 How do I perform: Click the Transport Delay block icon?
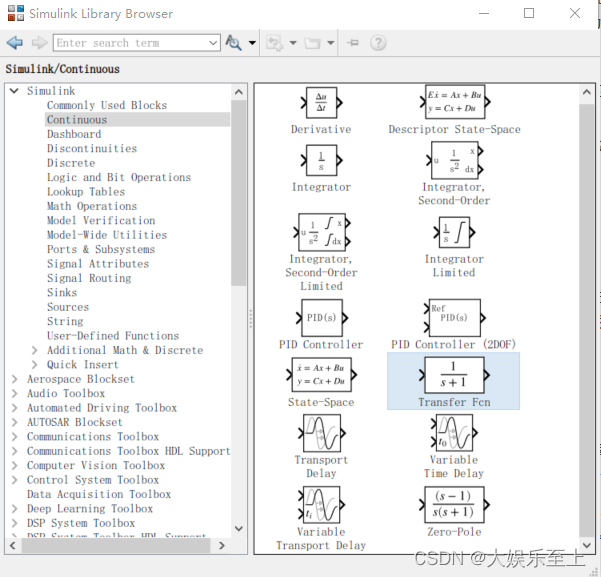pos(322,433)
